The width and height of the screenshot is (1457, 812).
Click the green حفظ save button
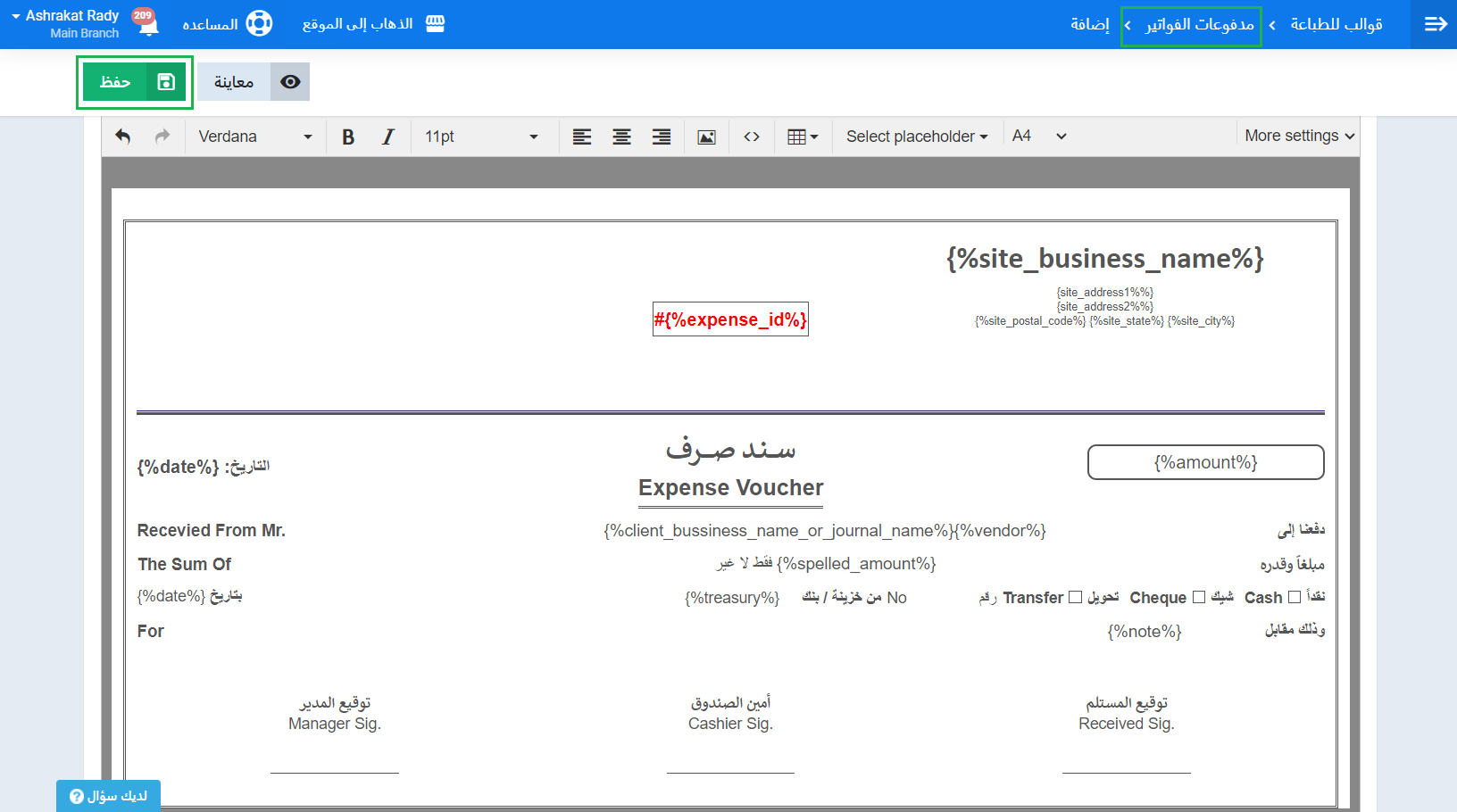(135, 82)
